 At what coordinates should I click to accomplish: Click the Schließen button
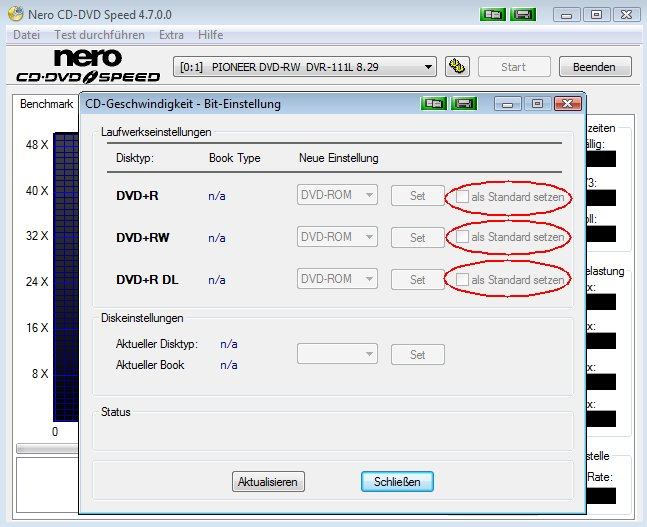click(397, 482)
